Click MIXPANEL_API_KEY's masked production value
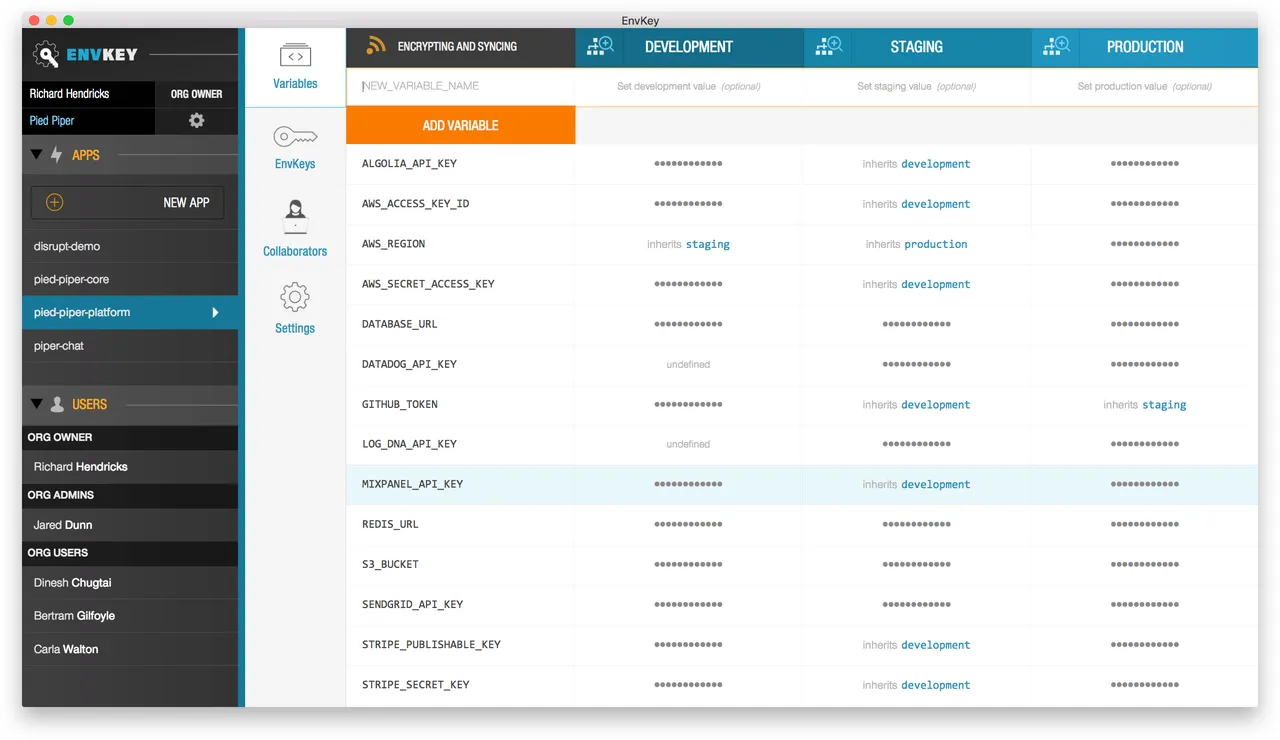Screen dimensions: 1280x740 pos(1144,484)
